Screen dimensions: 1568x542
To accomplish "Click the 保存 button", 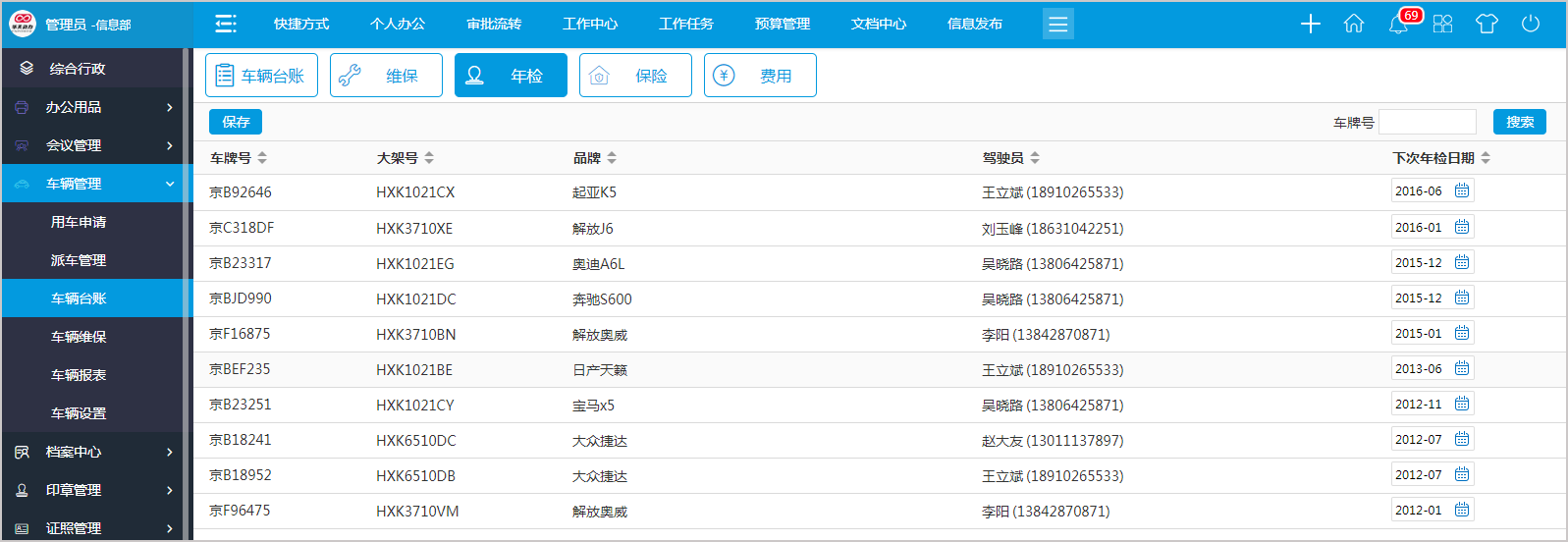I will click(236, 122).
